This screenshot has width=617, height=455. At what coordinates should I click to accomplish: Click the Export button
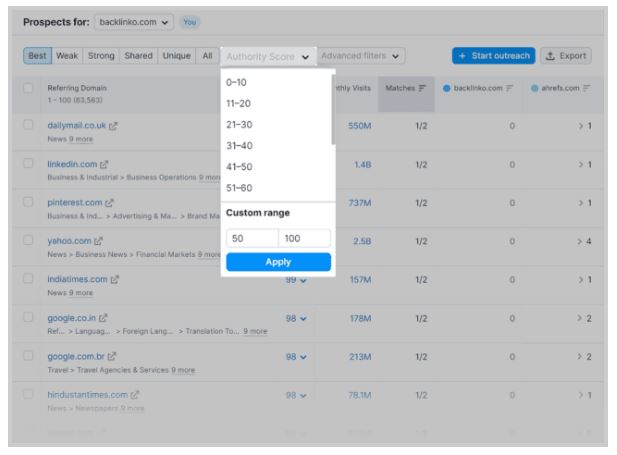click(566, 56)
